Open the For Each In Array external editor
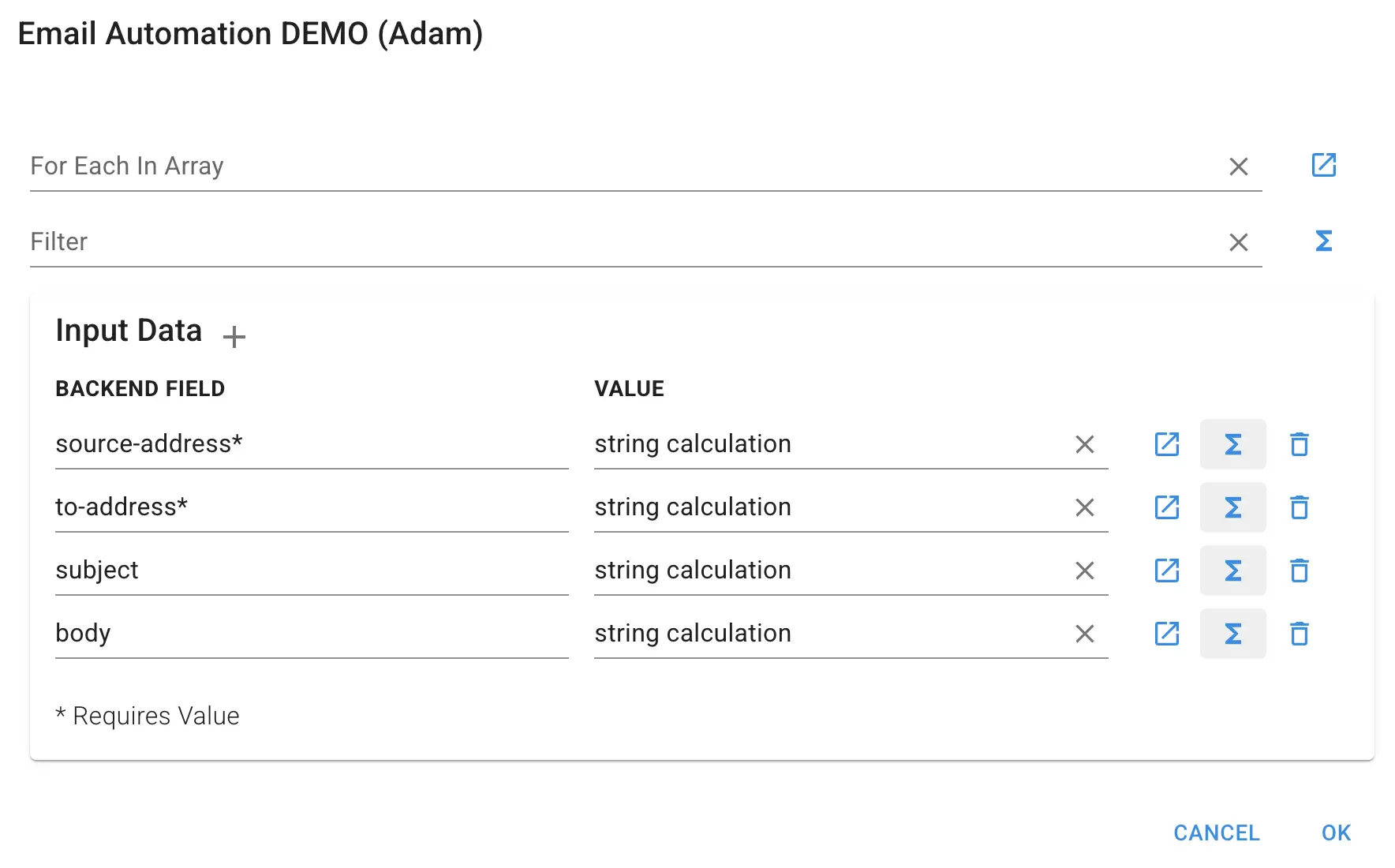This screenshot has width=1395, height=868. click(1324, 165)
